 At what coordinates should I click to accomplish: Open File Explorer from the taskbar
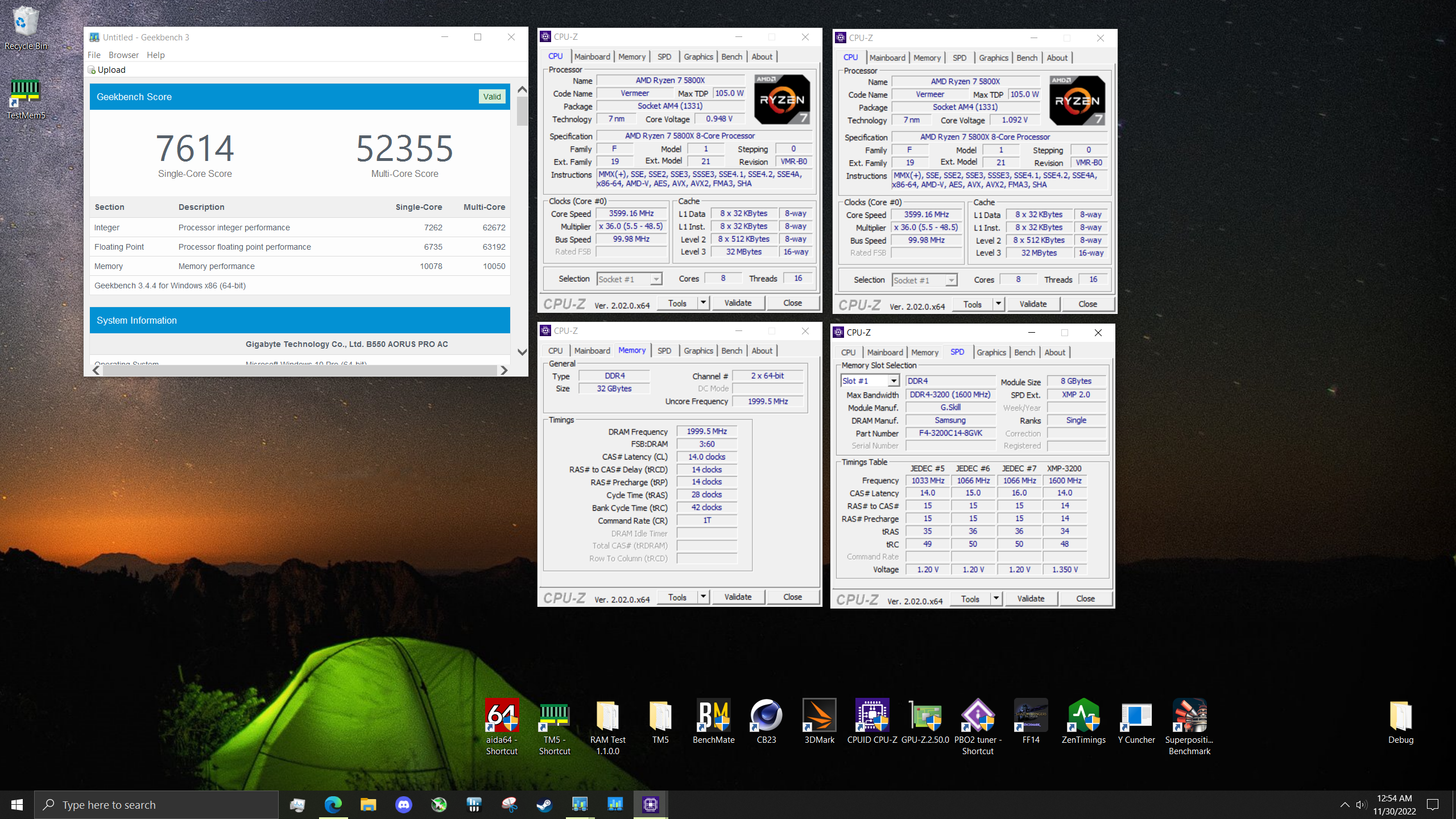click(368, 804)
